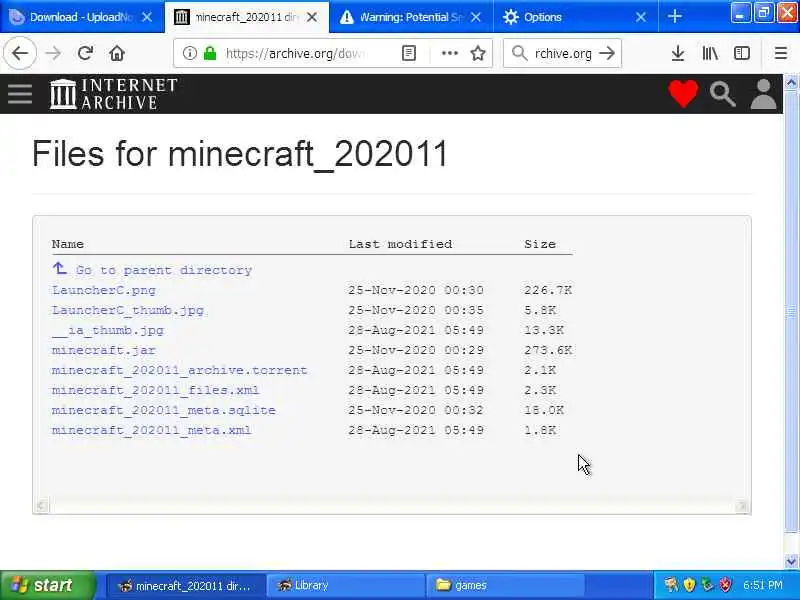The image size is (800, 600).
Task: Open page actions three-dot menu
Action: 449,53
